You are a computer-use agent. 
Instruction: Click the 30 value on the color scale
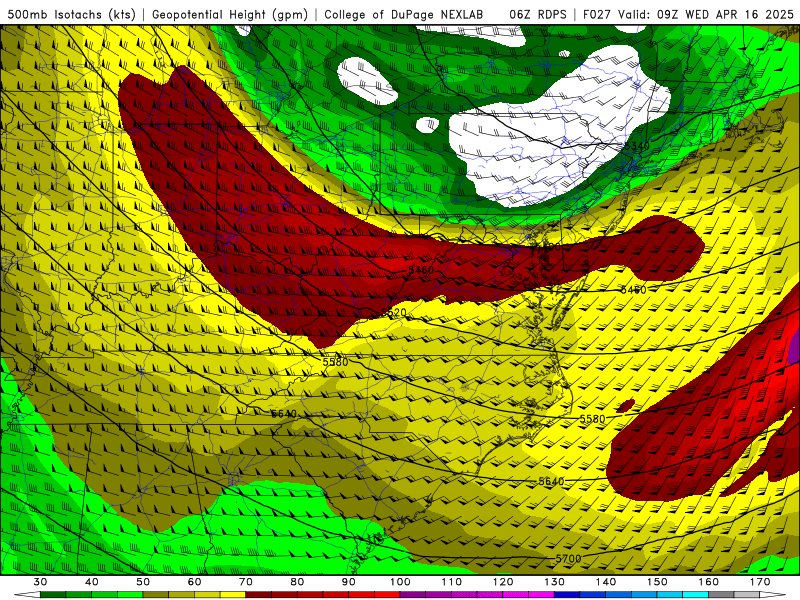[40, 582]
